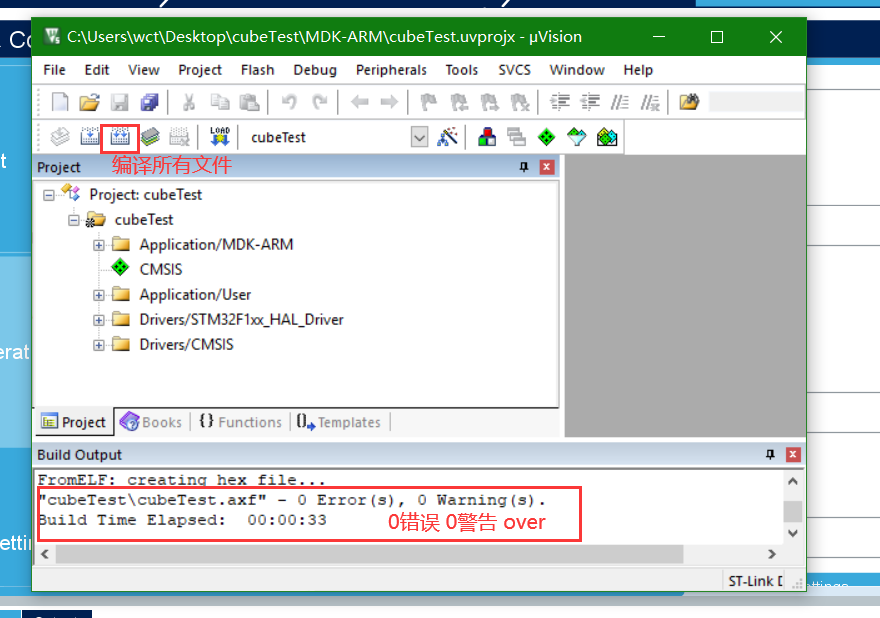Click Build Output scroll up arrow
The width and height of the screenshot is (880, 618).
[792, 482]
